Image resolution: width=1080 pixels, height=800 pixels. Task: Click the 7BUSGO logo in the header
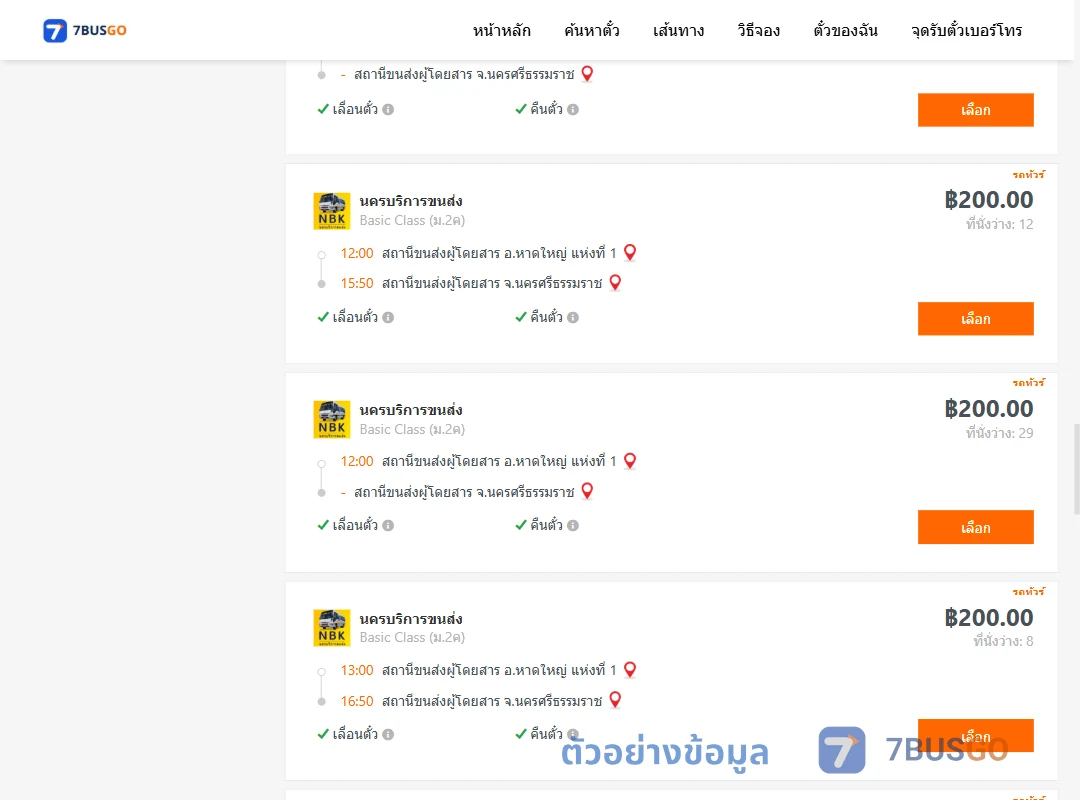85,30
